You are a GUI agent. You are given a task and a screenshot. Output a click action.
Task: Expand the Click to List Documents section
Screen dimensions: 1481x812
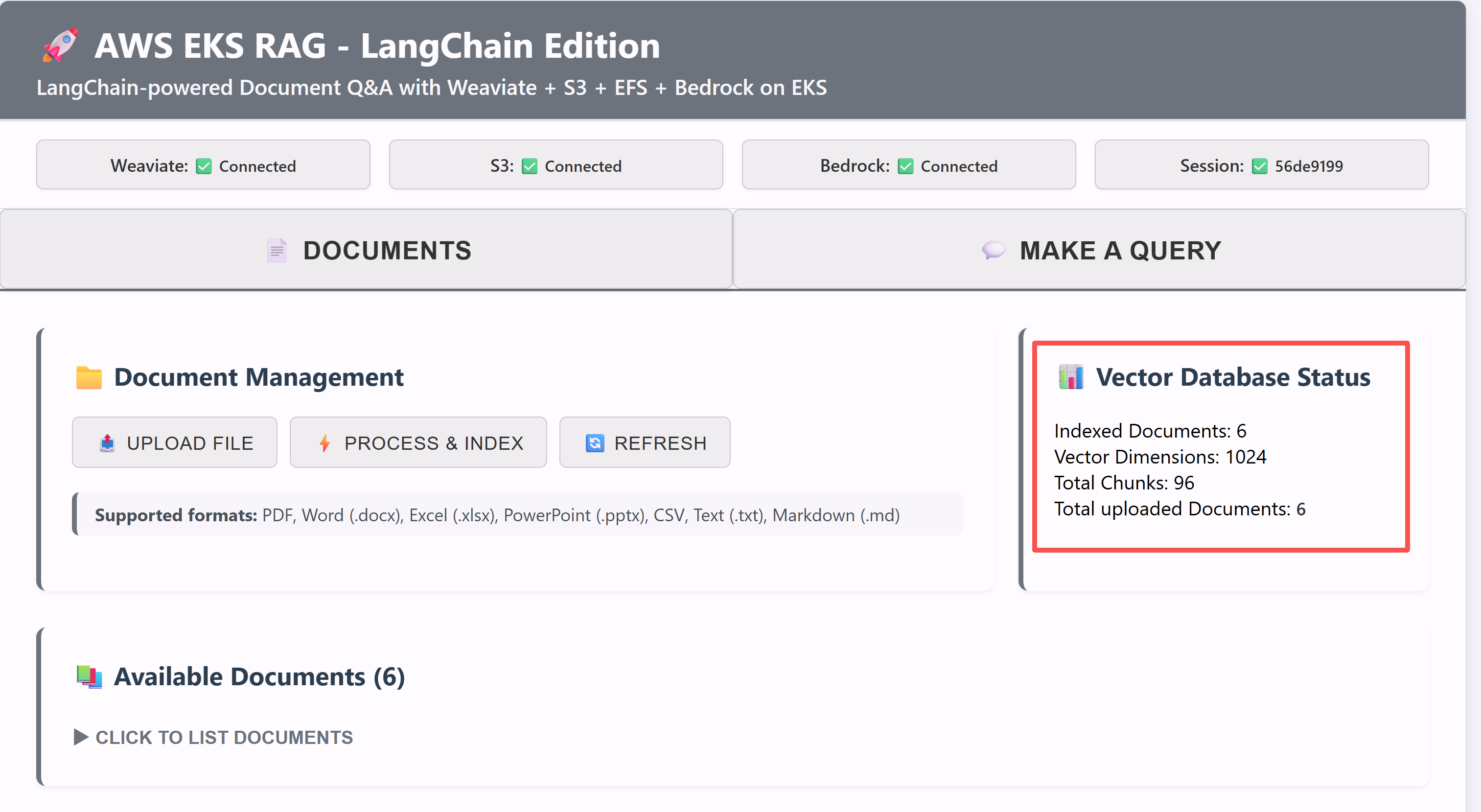[x=224, y=737]
